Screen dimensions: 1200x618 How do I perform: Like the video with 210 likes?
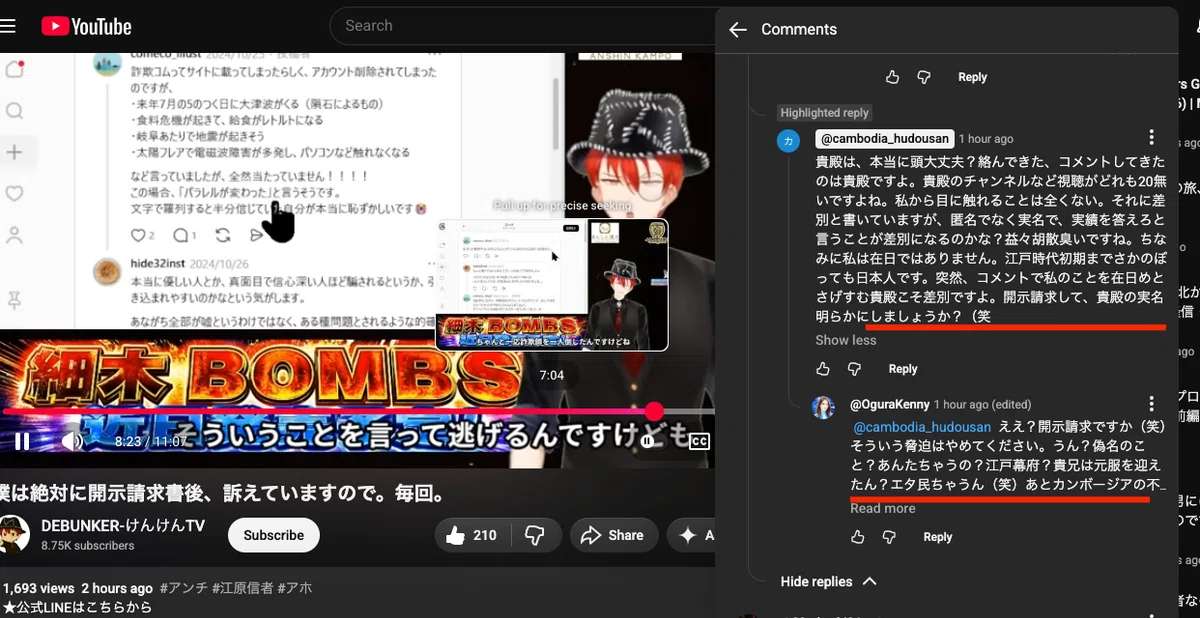pyautogui.click(x=473, y=535)
